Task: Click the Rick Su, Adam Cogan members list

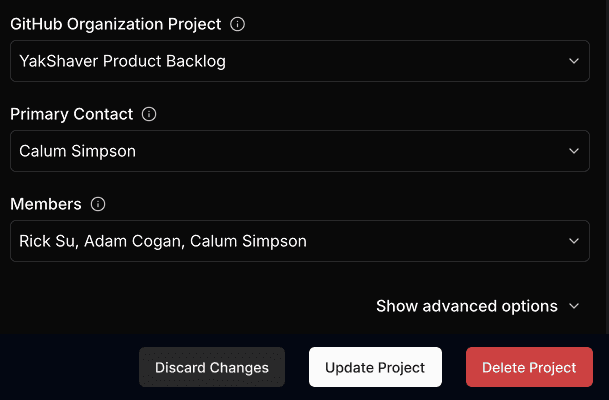Action: [162, 241]
